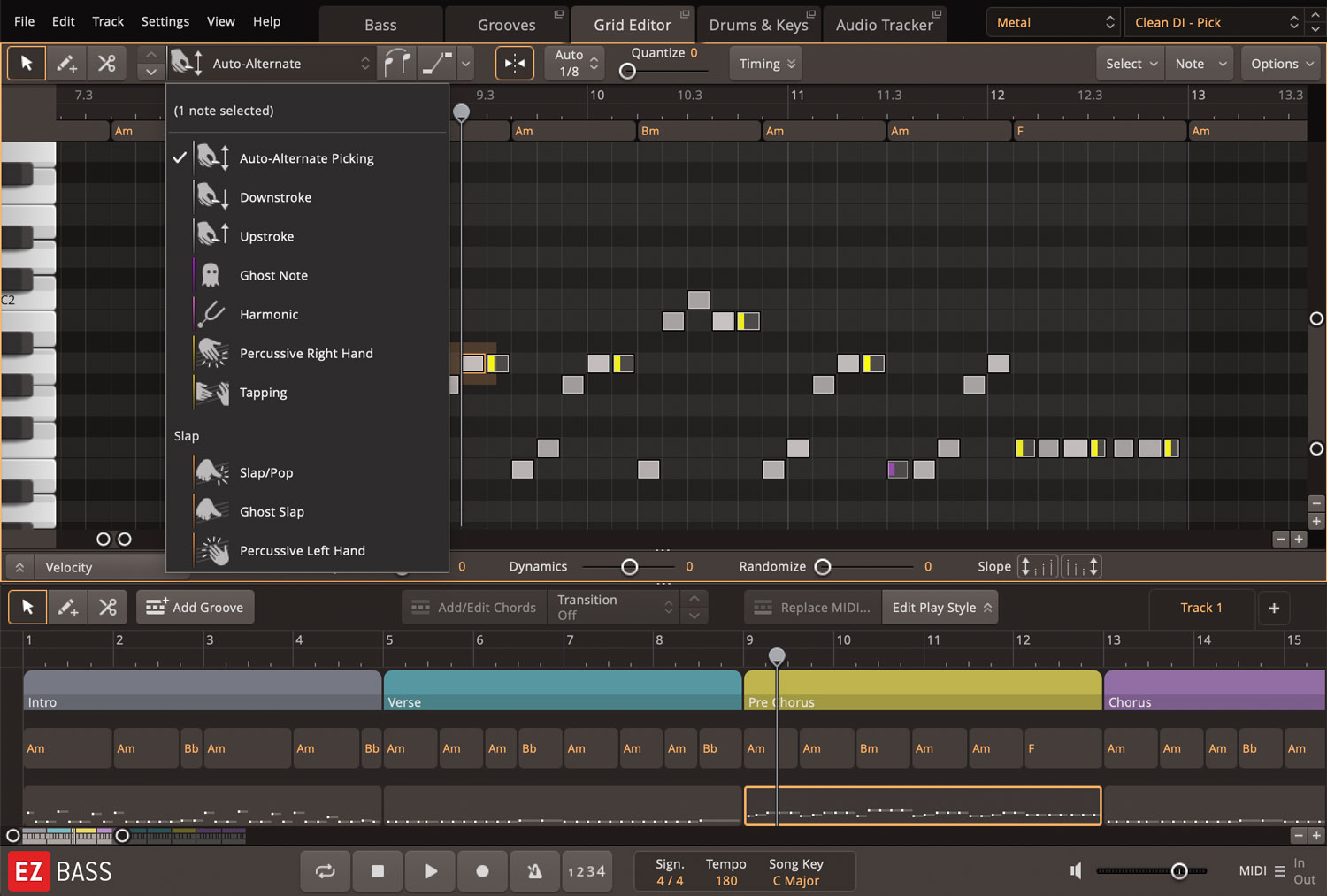Open the Metal preset dropdown

[1055, 23]
